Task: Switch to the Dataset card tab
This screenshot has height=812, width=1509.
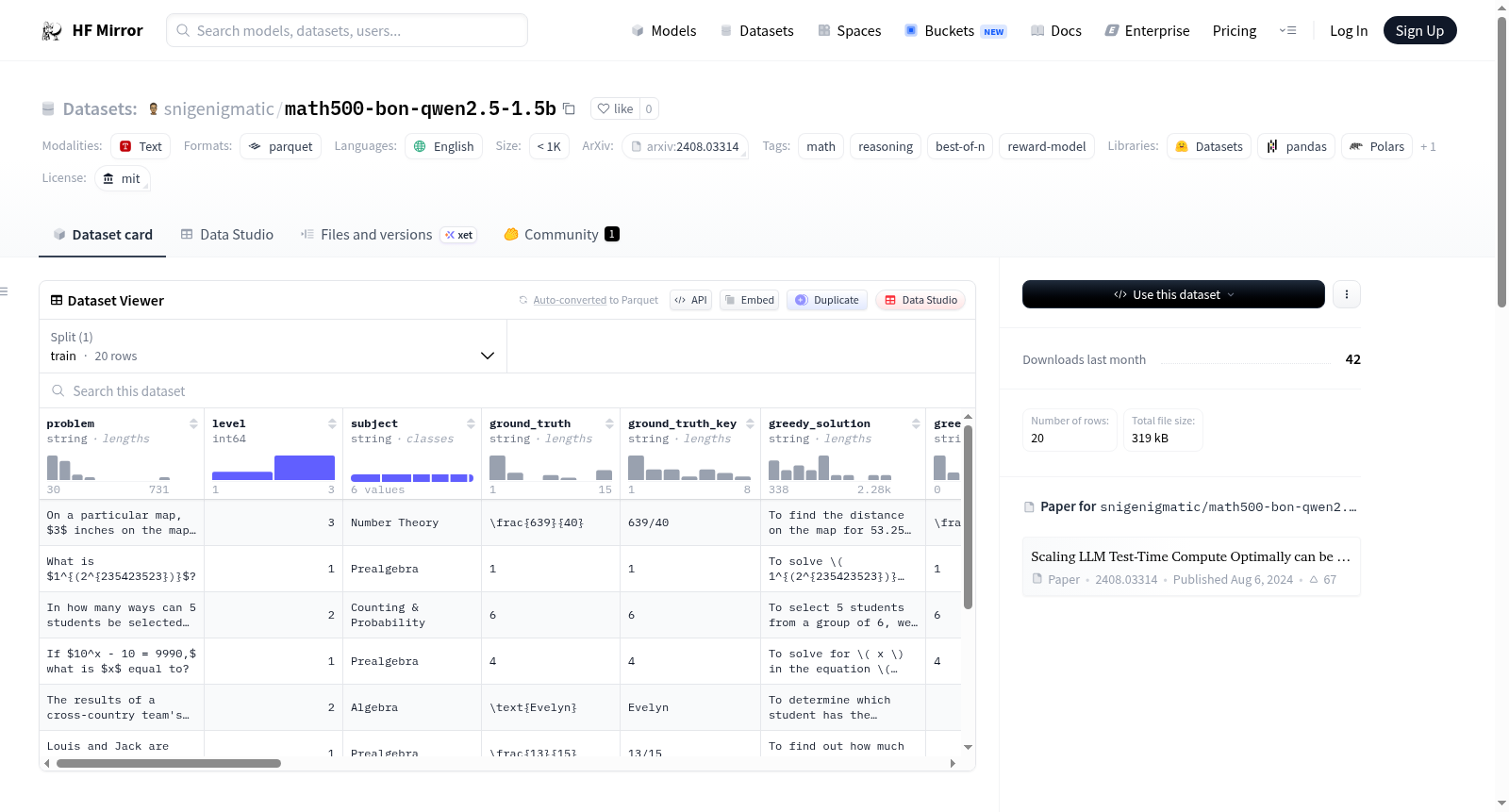Action: tap(103, 235)
